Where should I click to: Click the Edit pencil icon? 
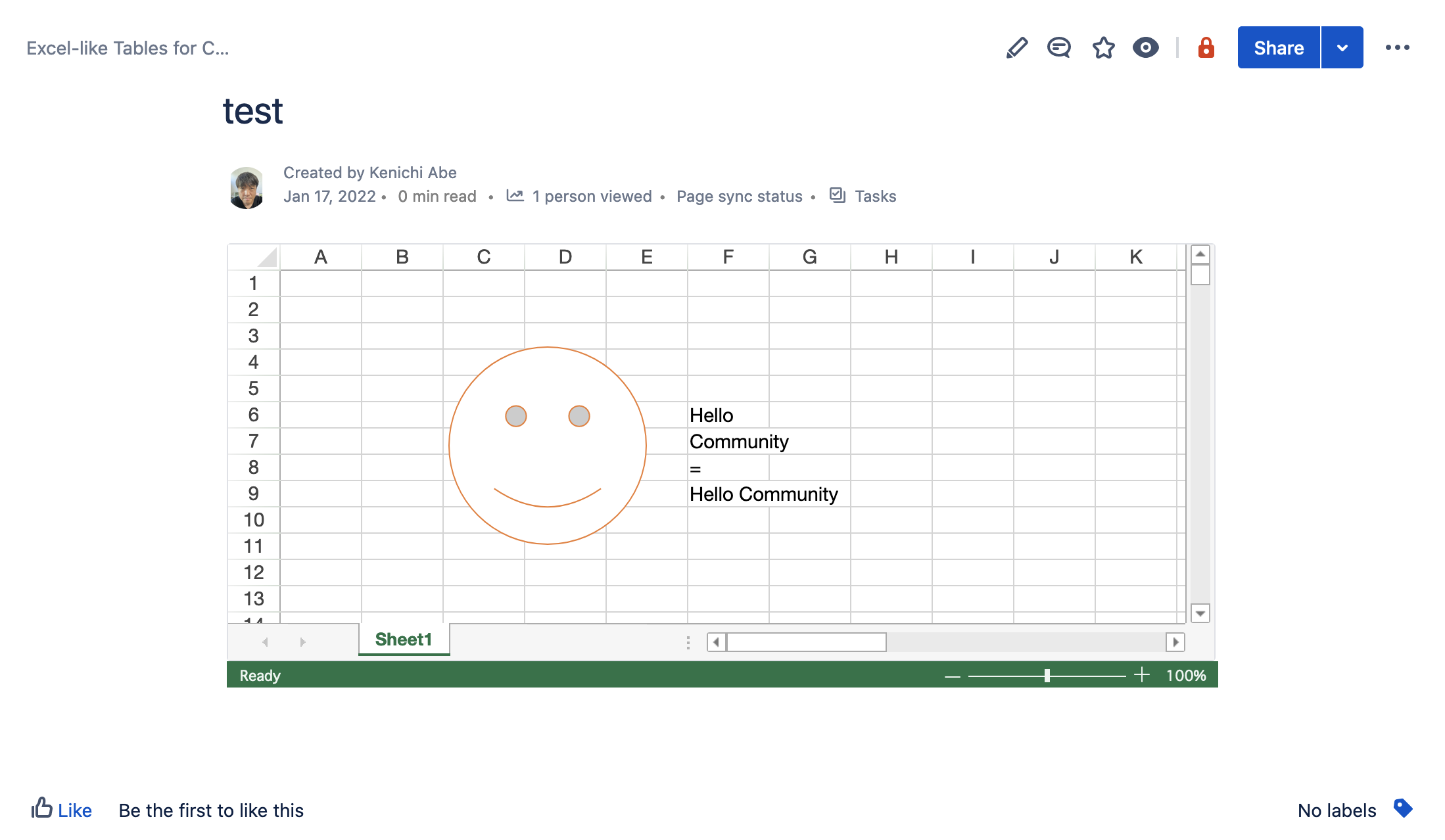[1016, 48]
